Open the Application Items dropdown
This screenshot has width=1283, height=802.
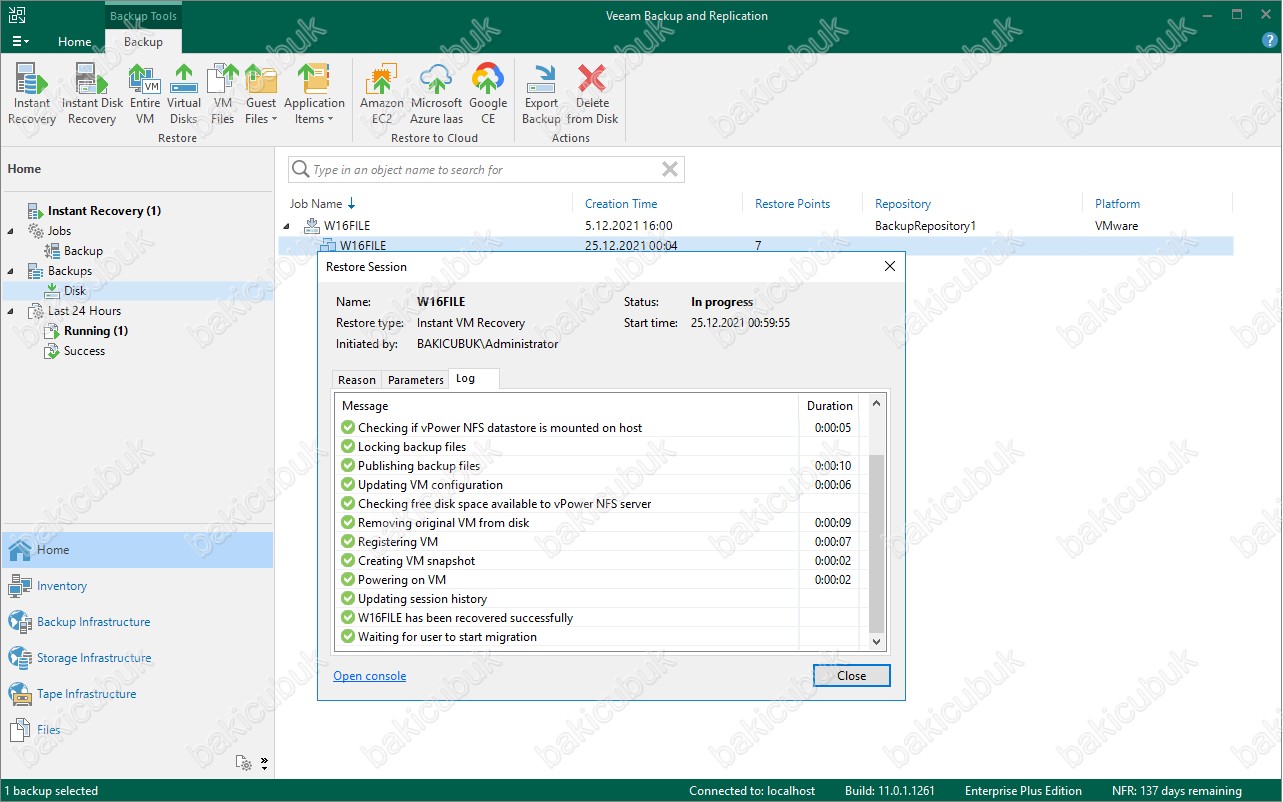click(314, 94)
